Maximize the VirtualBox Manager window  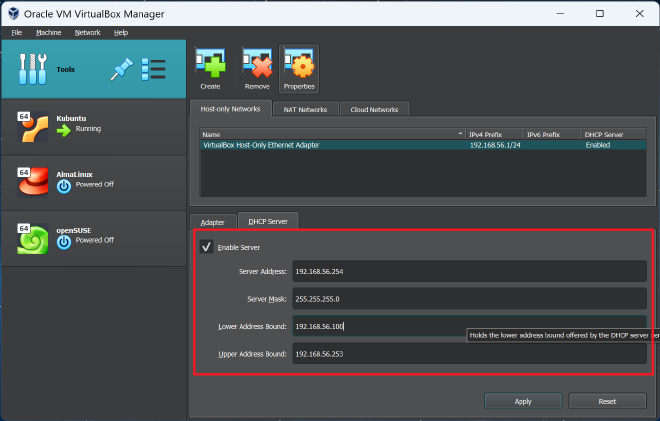pos(600,13)
